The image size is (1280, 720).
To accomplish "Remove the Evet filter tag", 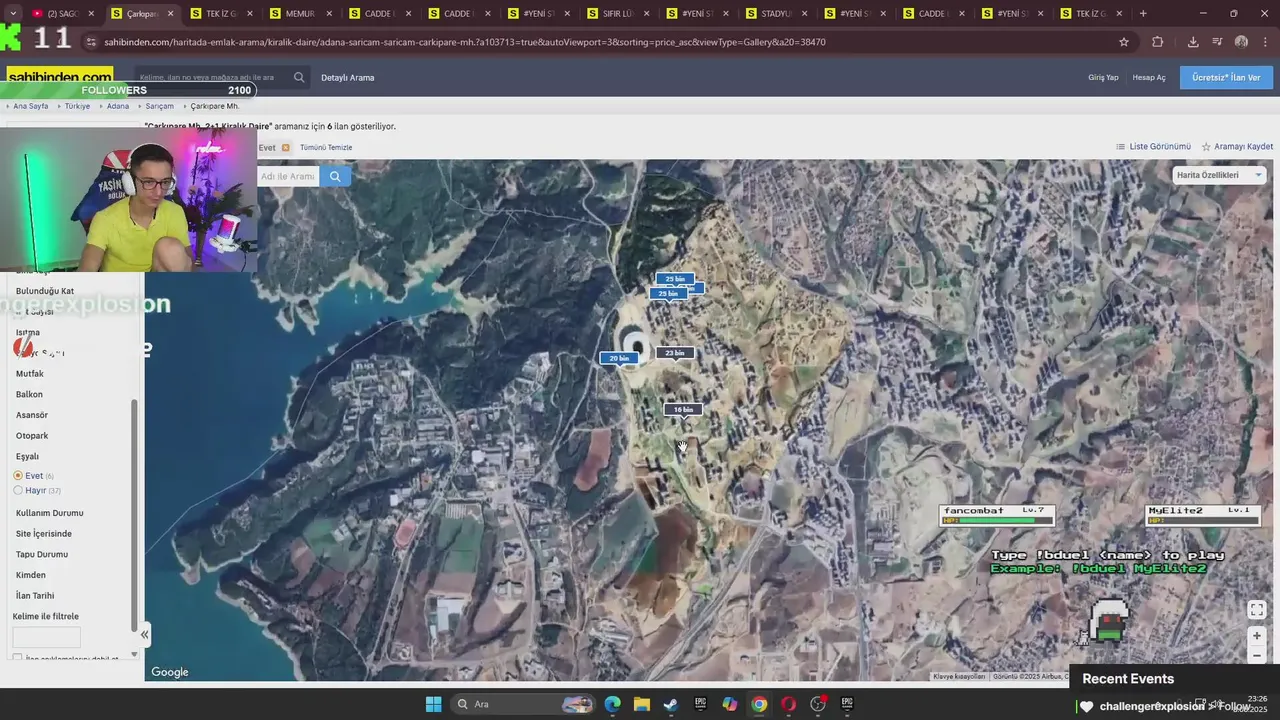I will (x=286, y=147).
